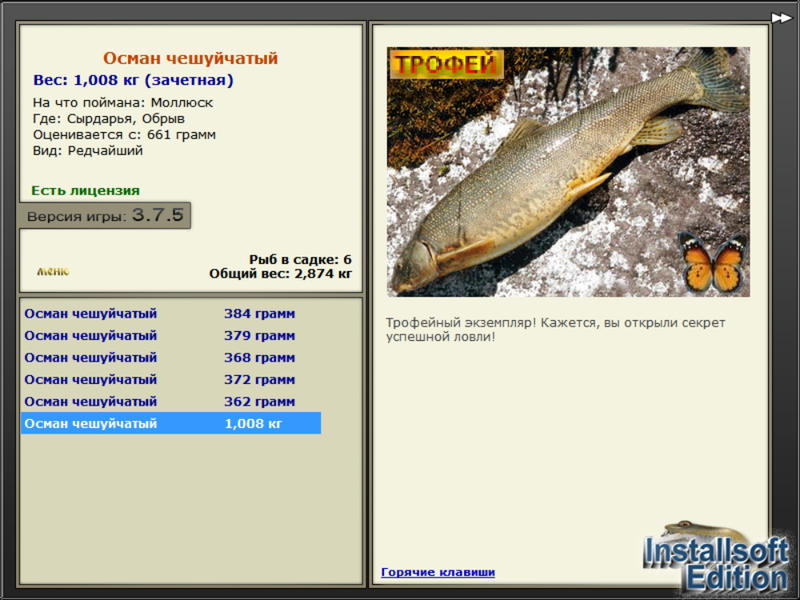Click the Оценивается с: 661 грамм line
The height and width of the screenshot is (600, 800).
click(x=124, y=135)
